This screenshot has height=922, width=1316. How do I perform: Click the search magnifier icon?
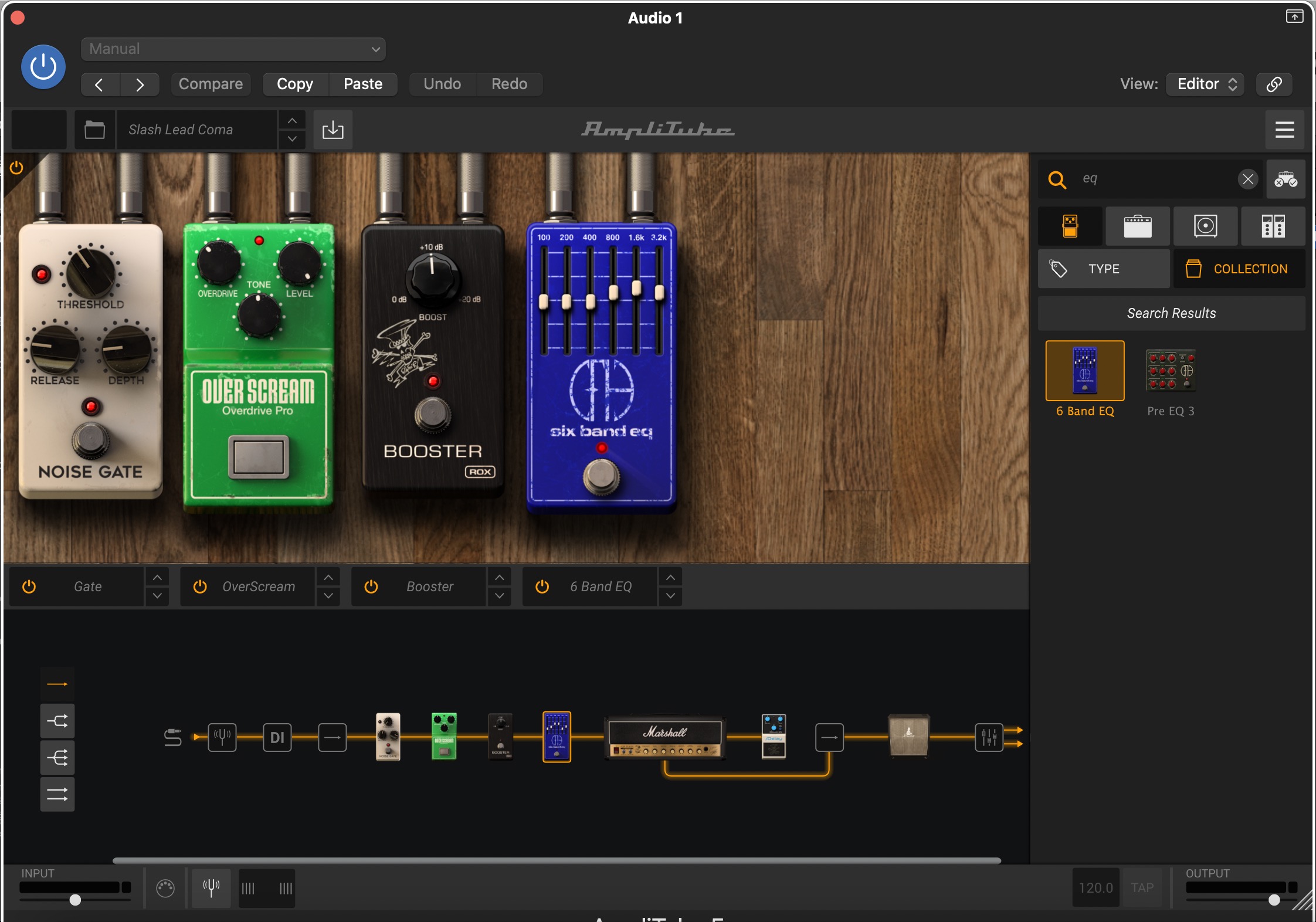1057,179
